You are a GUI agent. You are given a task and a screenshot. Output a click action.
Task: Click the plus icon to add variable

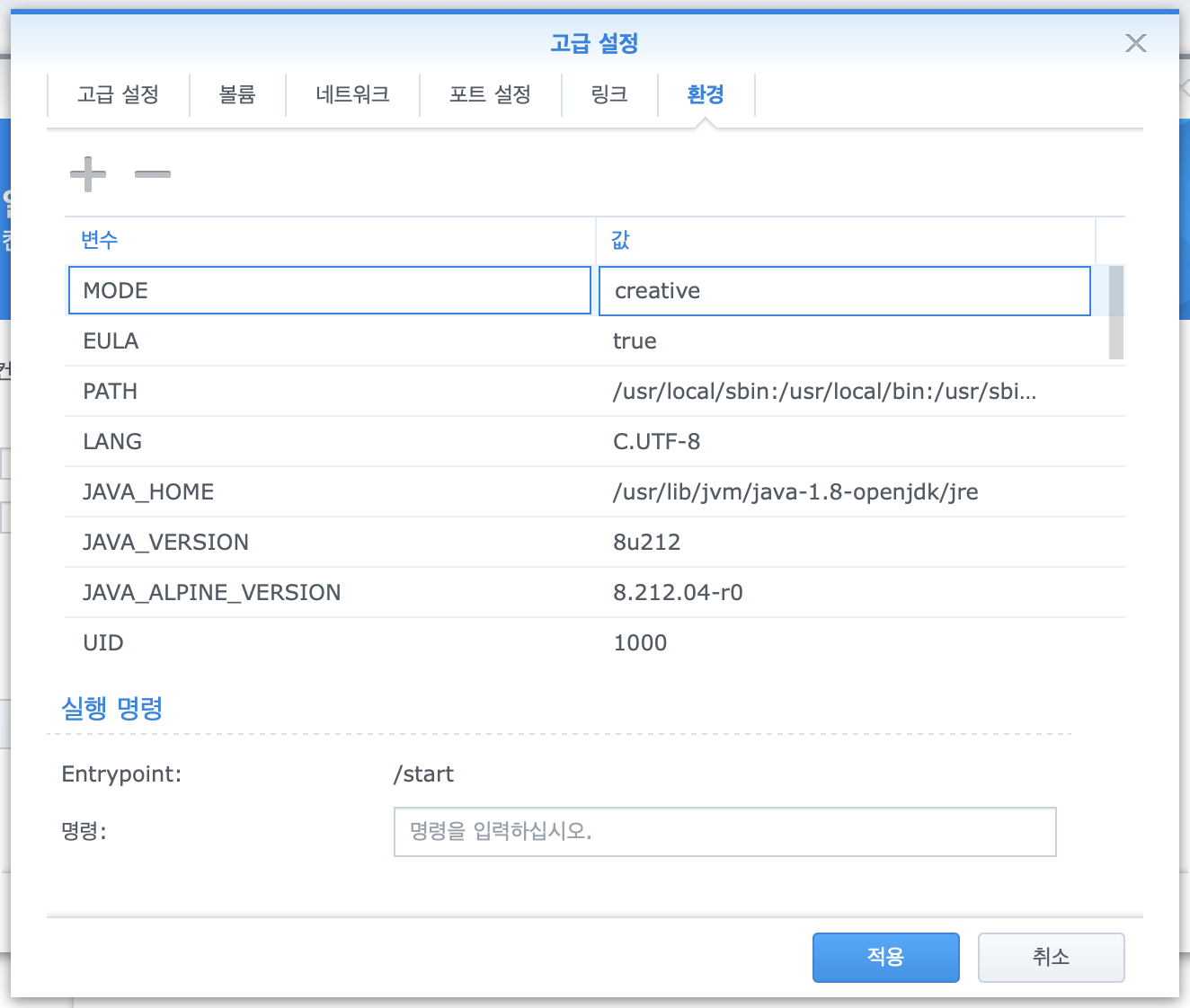coord(88,174)
